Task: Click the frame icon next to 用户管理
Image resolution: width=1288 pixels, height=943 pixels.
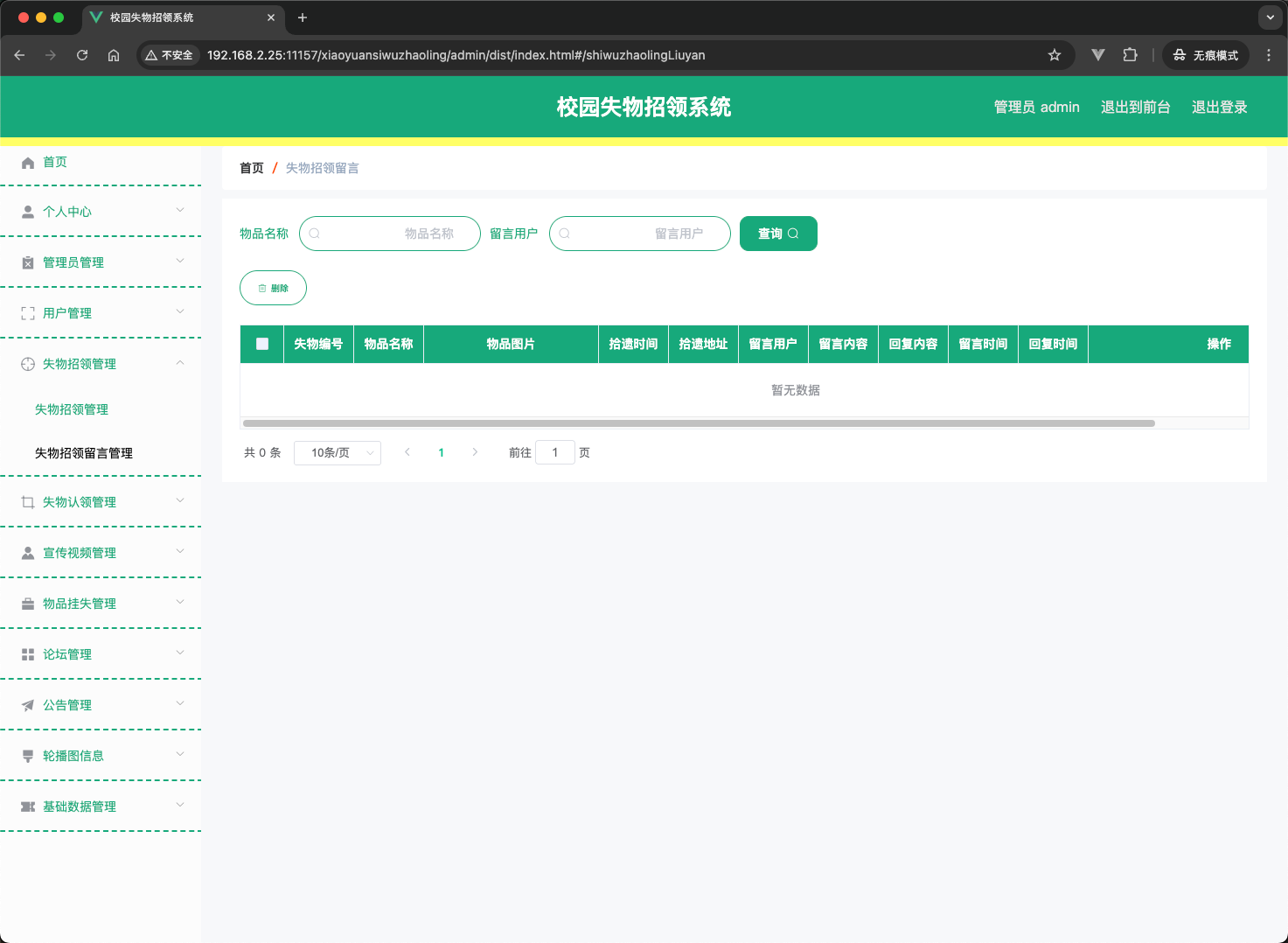Action: pos(28,313)
